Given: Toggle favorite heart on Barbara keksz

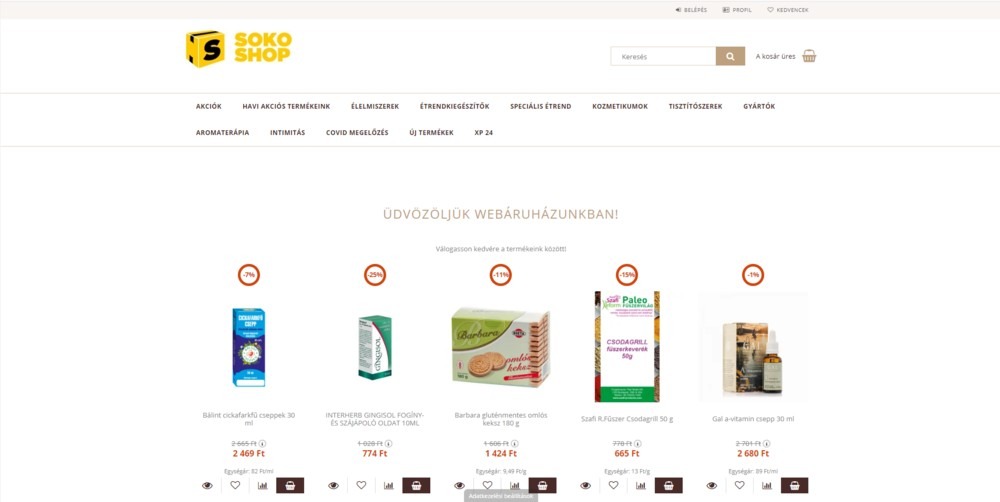Looking at the screenshot, I should [x=487, y=485].
